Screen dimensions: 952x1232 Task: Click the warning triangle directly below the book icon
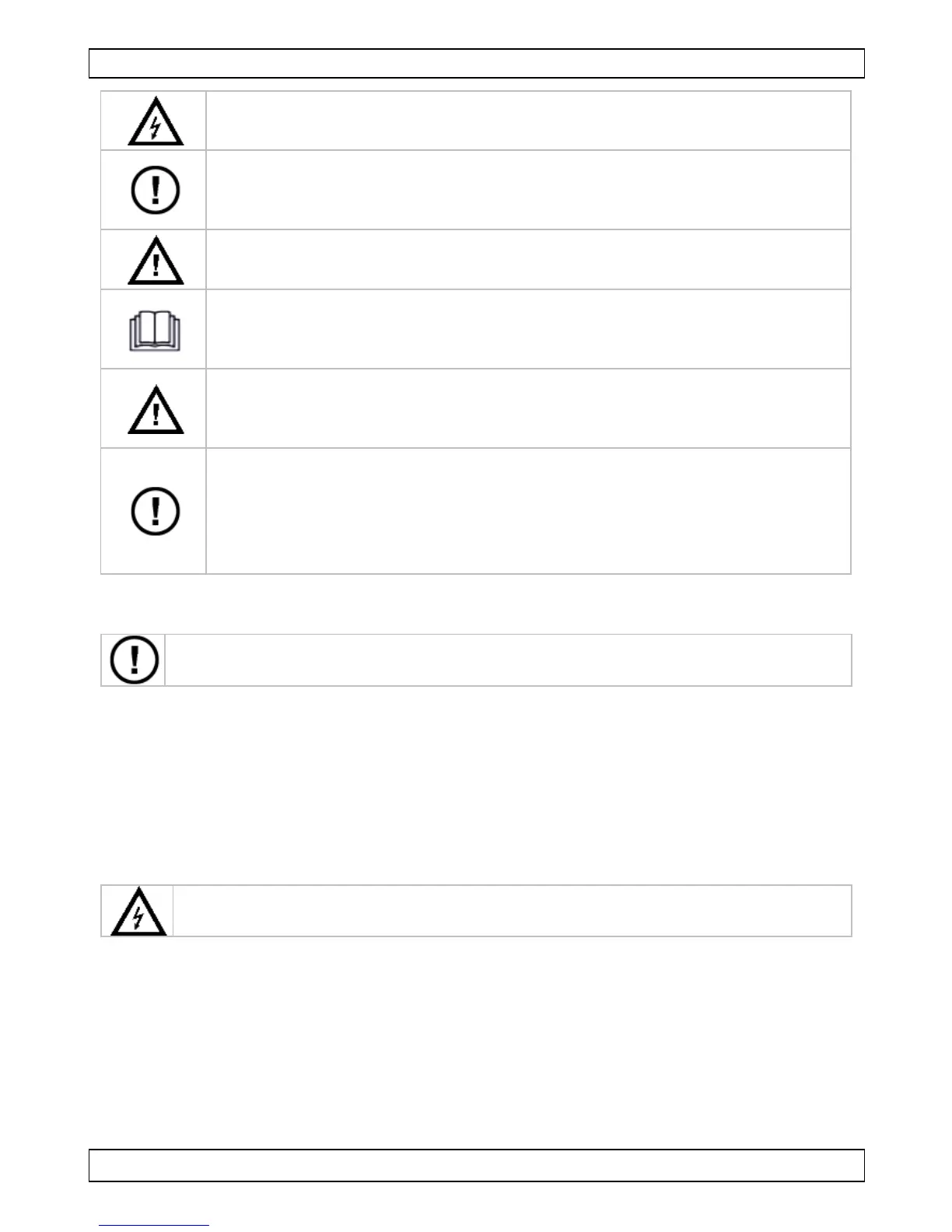[x=156, y=408]
